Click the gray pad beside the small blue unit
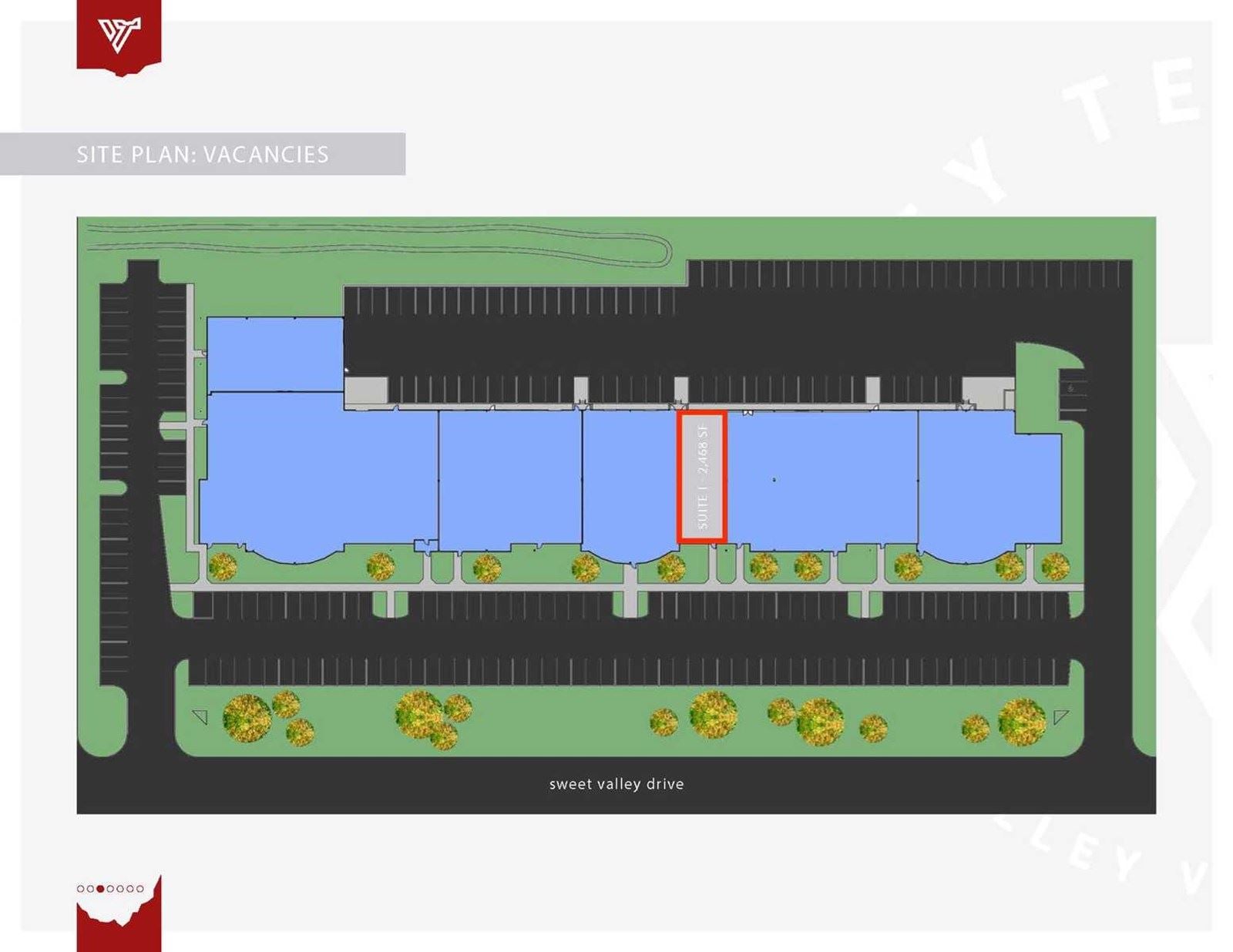 (x=365, y=391)
